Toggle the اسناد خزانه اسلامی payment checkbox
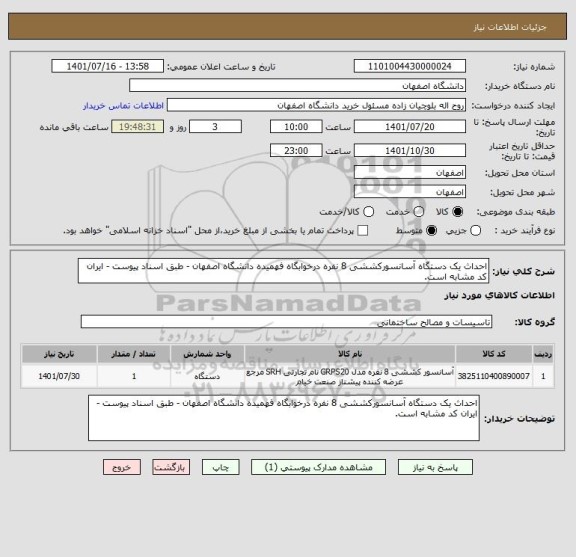This screenshot has width=576, height=557. pyautogui.click(x=363, y=231)
